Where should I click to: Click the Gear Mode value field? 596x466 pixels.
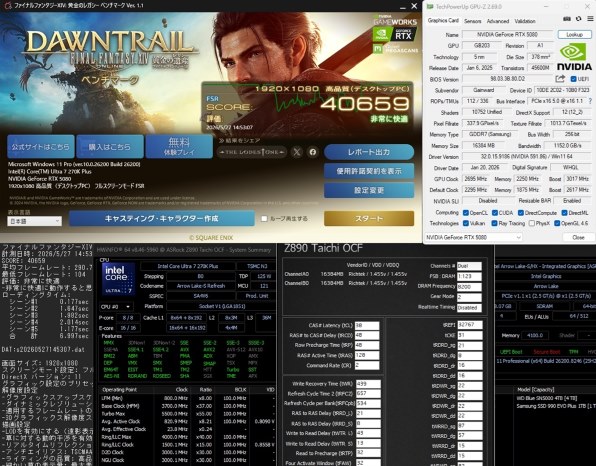point(469,297)
